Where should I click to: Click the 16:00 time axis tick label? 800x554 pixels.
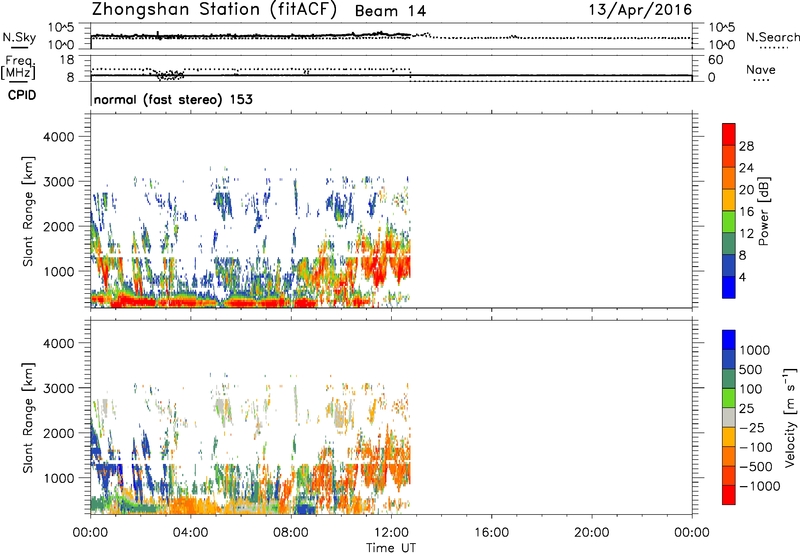pyautogui.click(x=491, y=533)
